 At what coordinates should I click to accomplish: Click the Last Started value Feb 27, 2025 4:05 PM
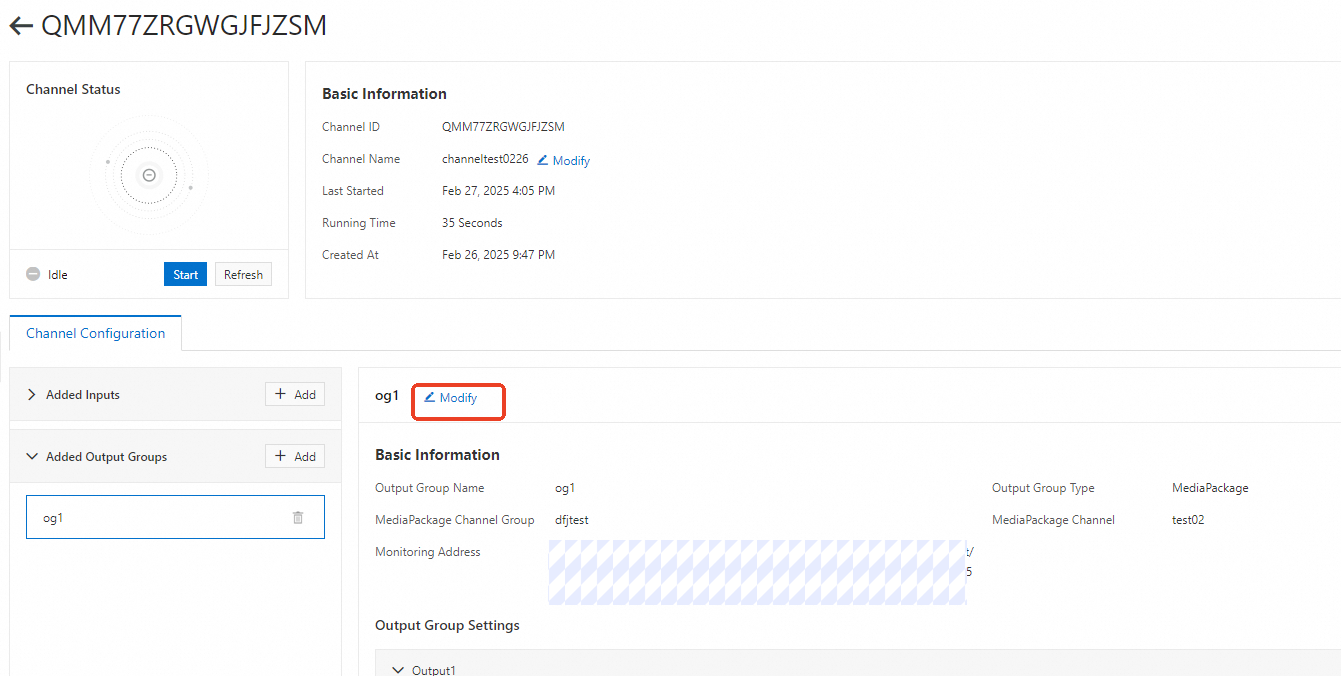(498, 191)
